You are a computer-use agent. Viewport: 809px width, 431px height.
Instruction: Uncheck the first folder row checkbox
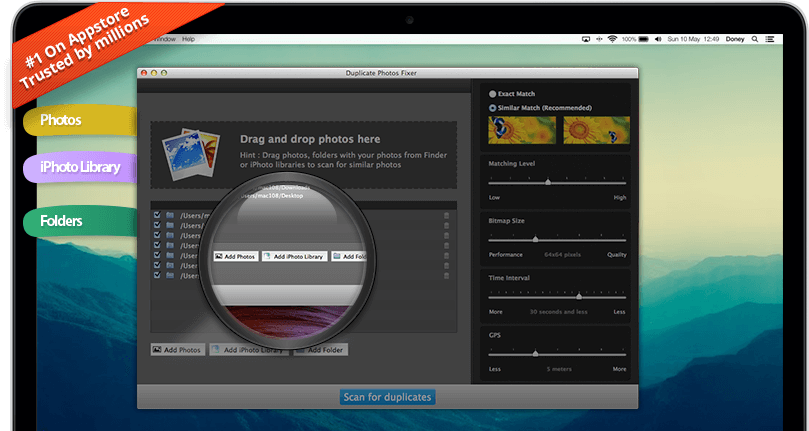point(157,215)
